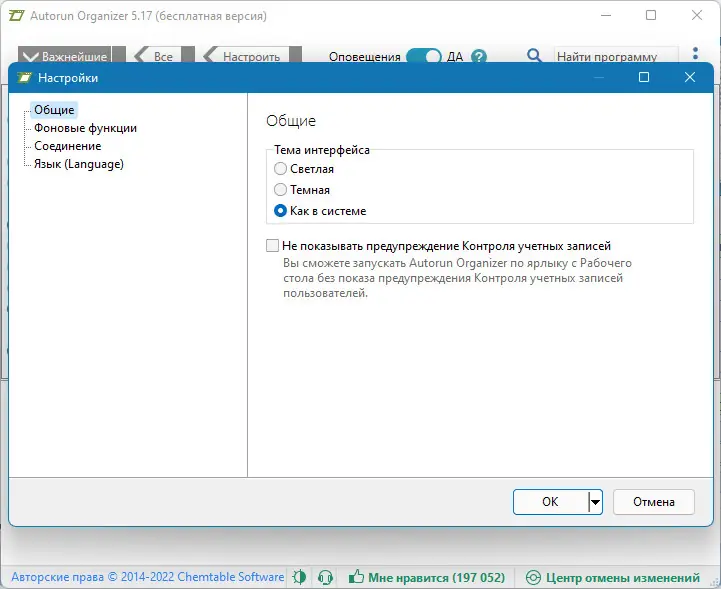Expand the ОК button dropdown arrow

(595, 502)
